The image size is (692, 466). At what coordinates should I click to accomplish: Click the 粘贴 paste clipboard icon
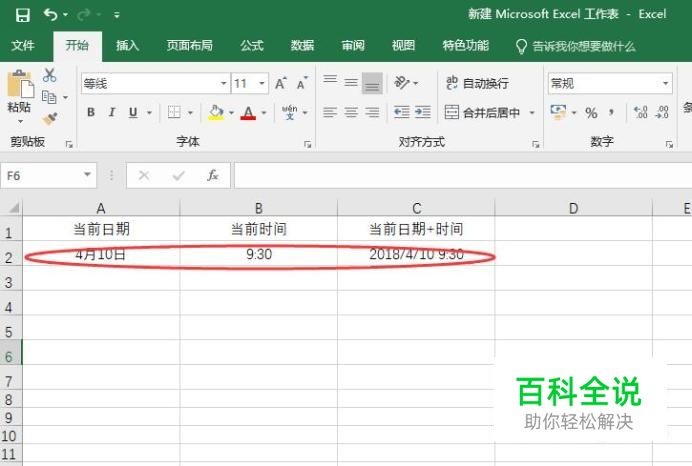point(20,84)
